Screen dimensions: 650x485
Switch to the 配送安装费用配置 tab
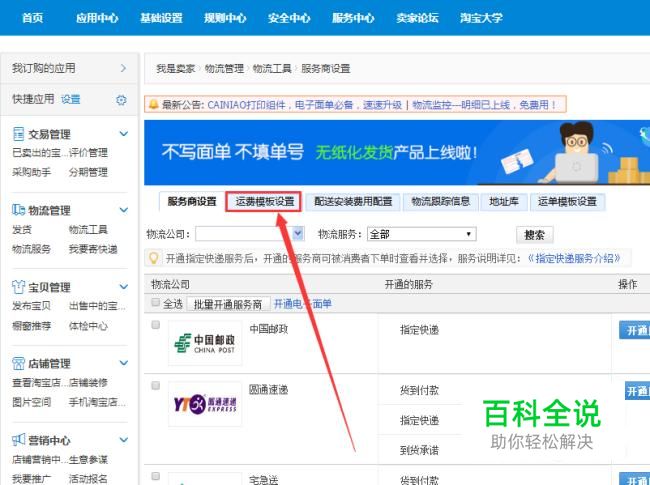[x=353, y=202]
